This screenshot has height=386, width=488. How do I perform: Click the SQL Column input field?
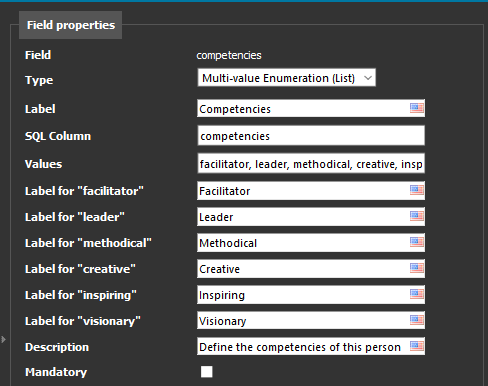311,135
